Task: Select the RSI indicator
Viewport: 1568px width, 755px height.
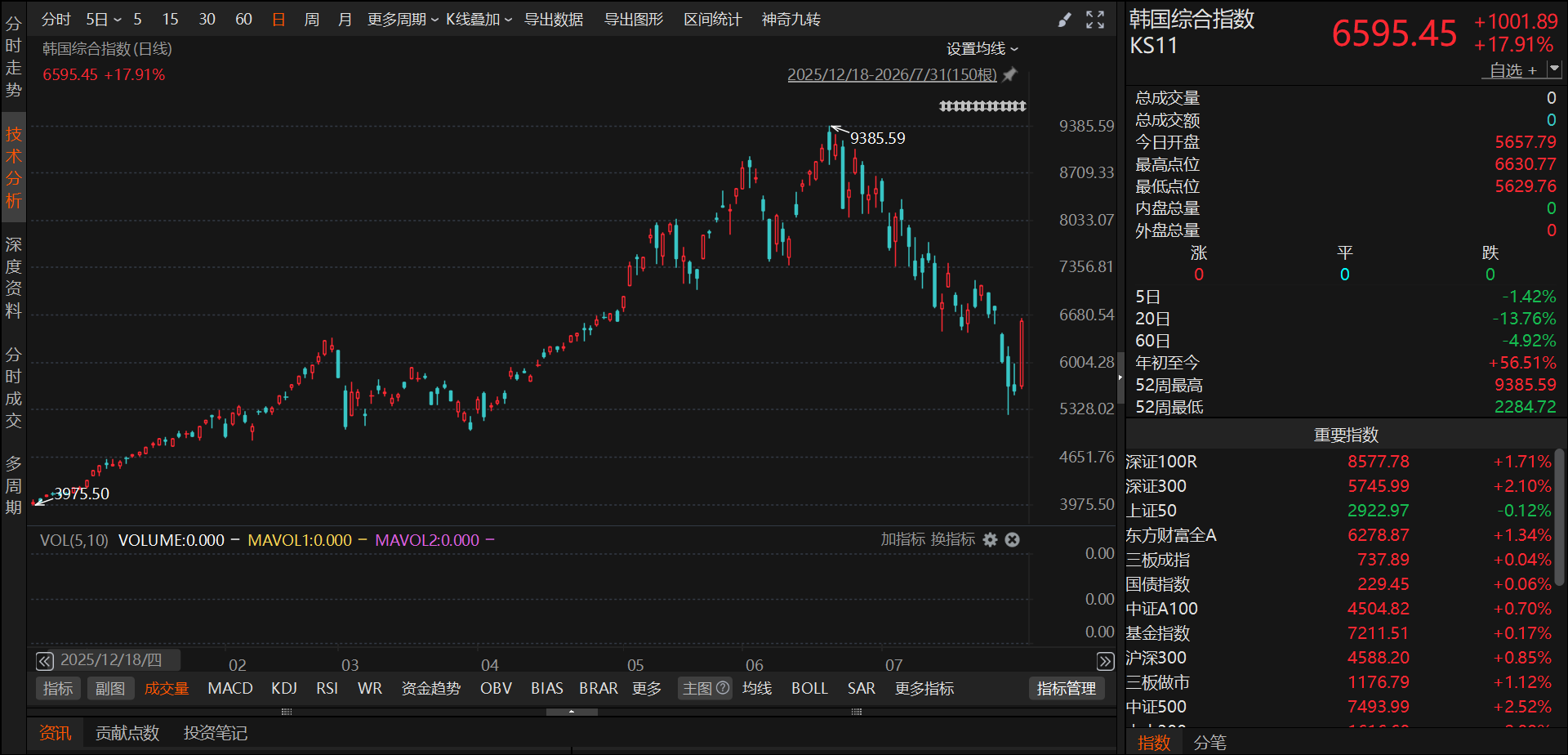Action: (x=327, y=688)
